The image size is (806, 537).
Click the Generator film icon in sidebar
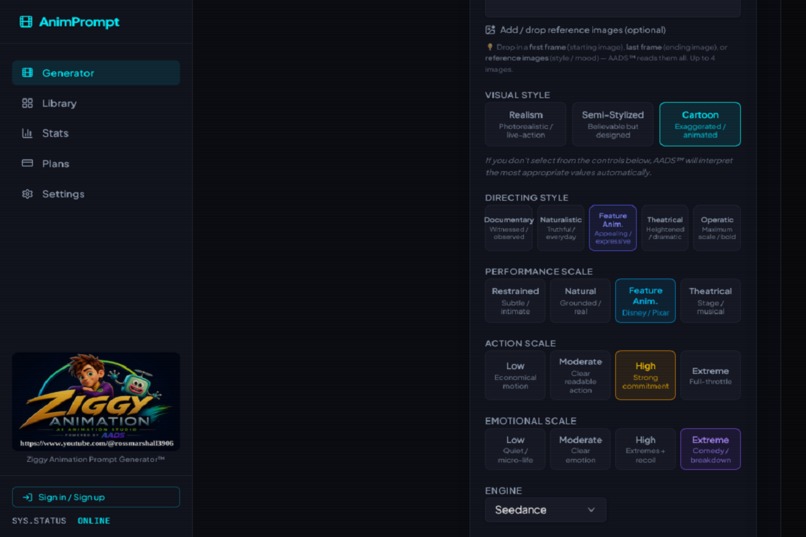27,73
